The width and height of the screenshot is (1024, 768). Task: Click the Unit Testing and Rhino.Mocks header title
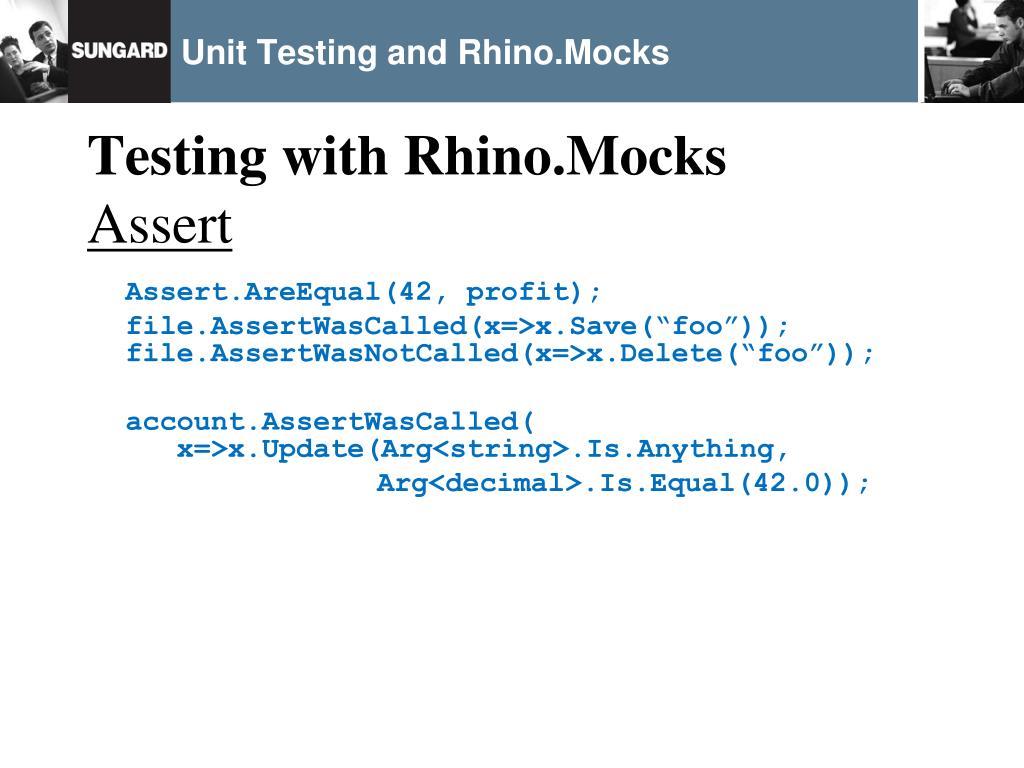[x=425, y=52]
